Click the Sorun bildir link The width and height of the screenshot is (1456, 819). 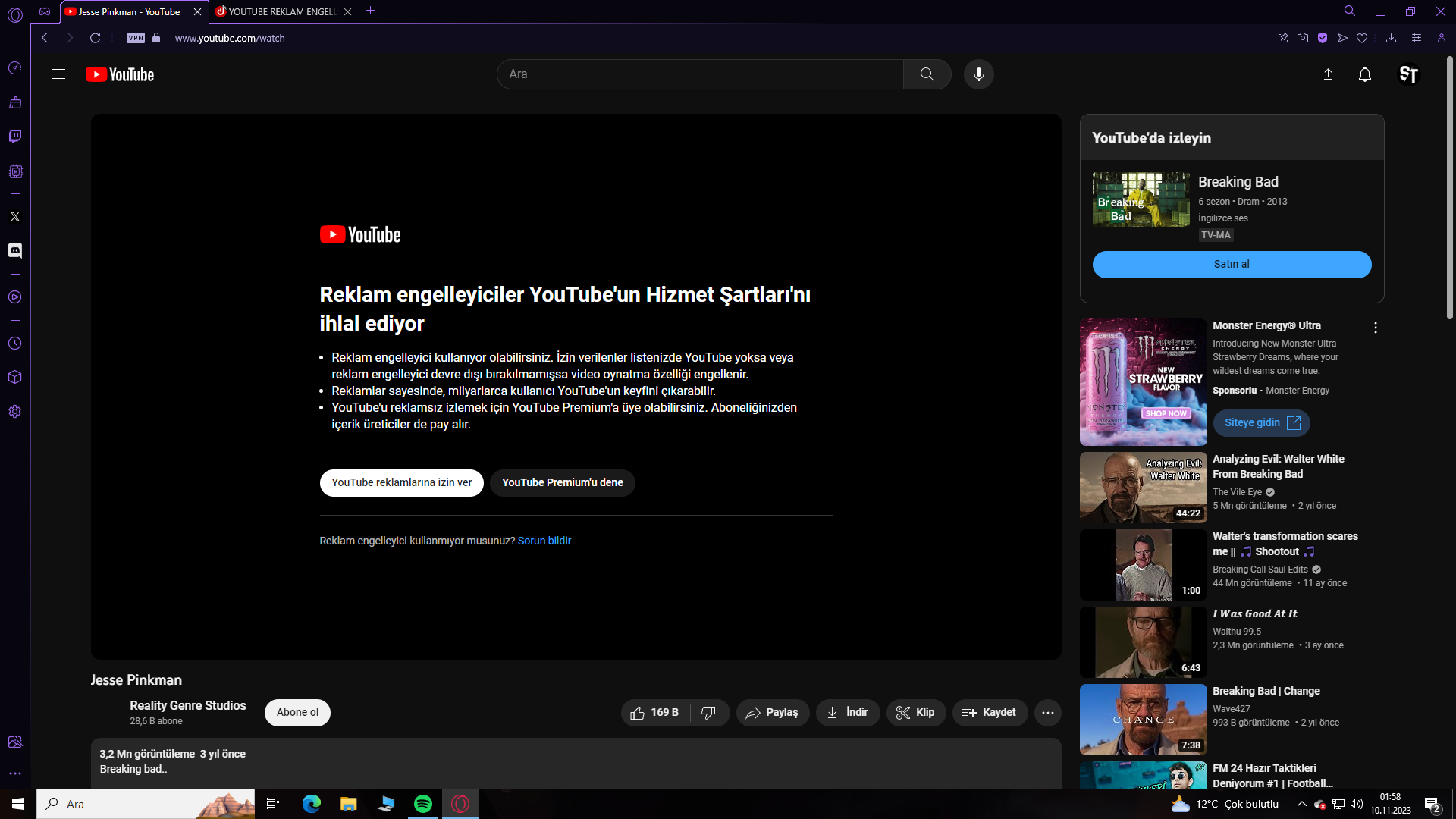(x=544, y=541)
